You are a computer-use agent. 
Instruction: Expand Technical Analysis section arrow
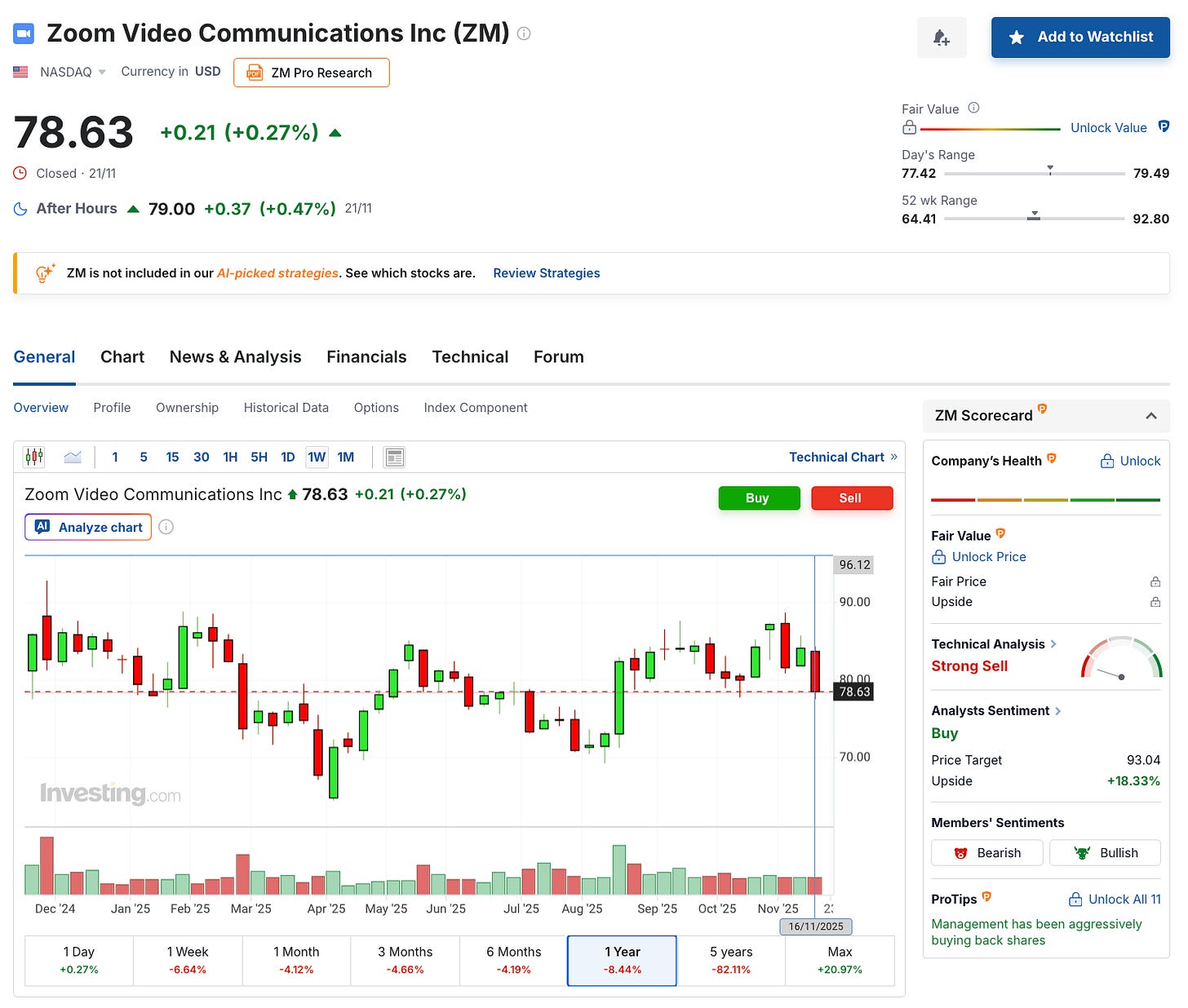tap(1054, 644)
